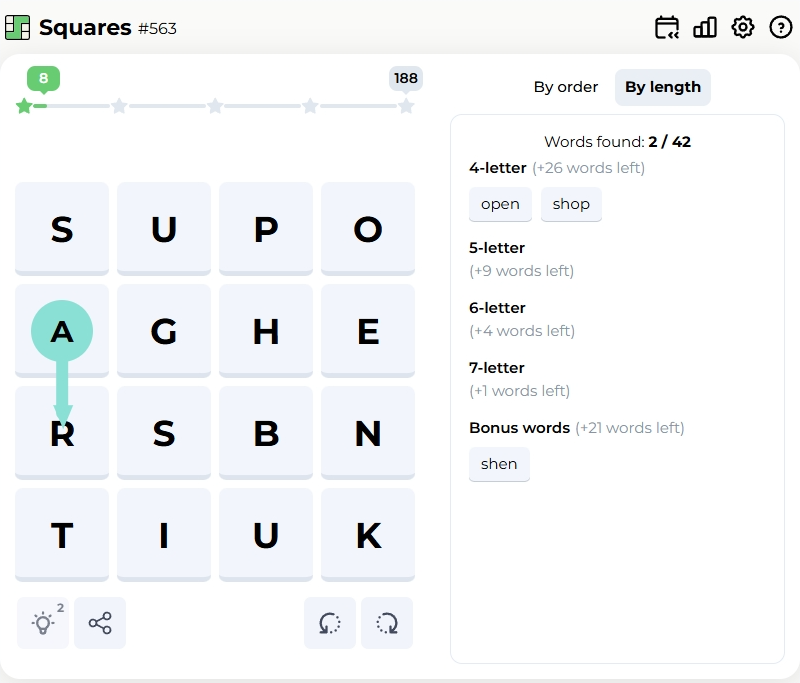The width and height of the screenshot is (800, 683).
Task: Click the +4 words left text
Action: pos(522,331)
